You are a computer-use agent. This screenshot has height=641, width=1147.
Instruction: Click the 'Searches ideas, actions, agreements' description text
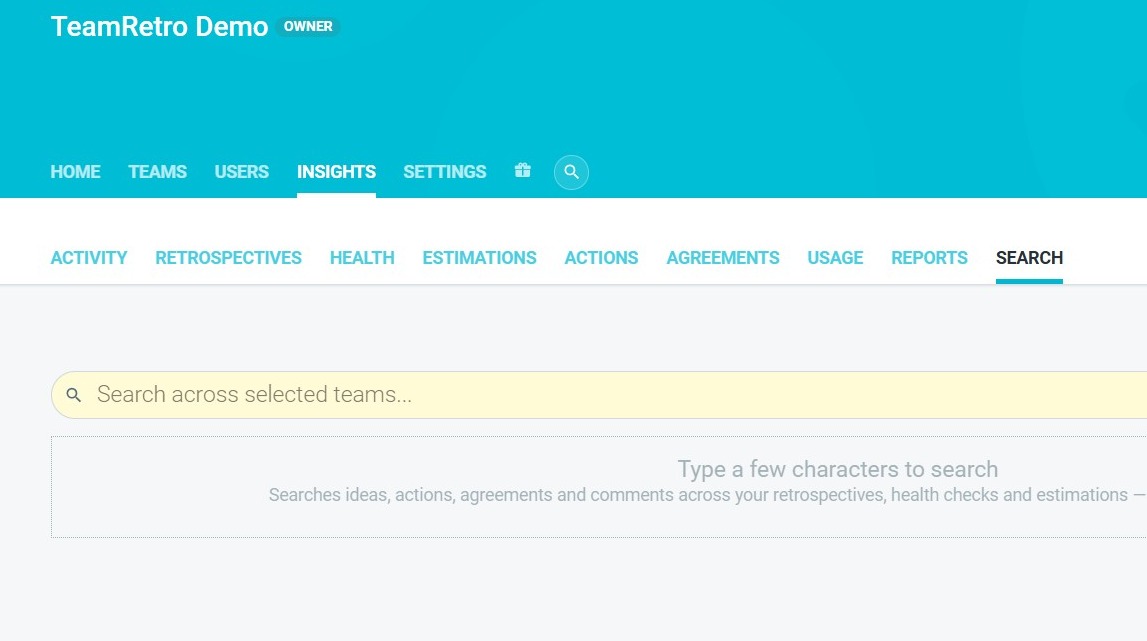click(x=707, y=495)
